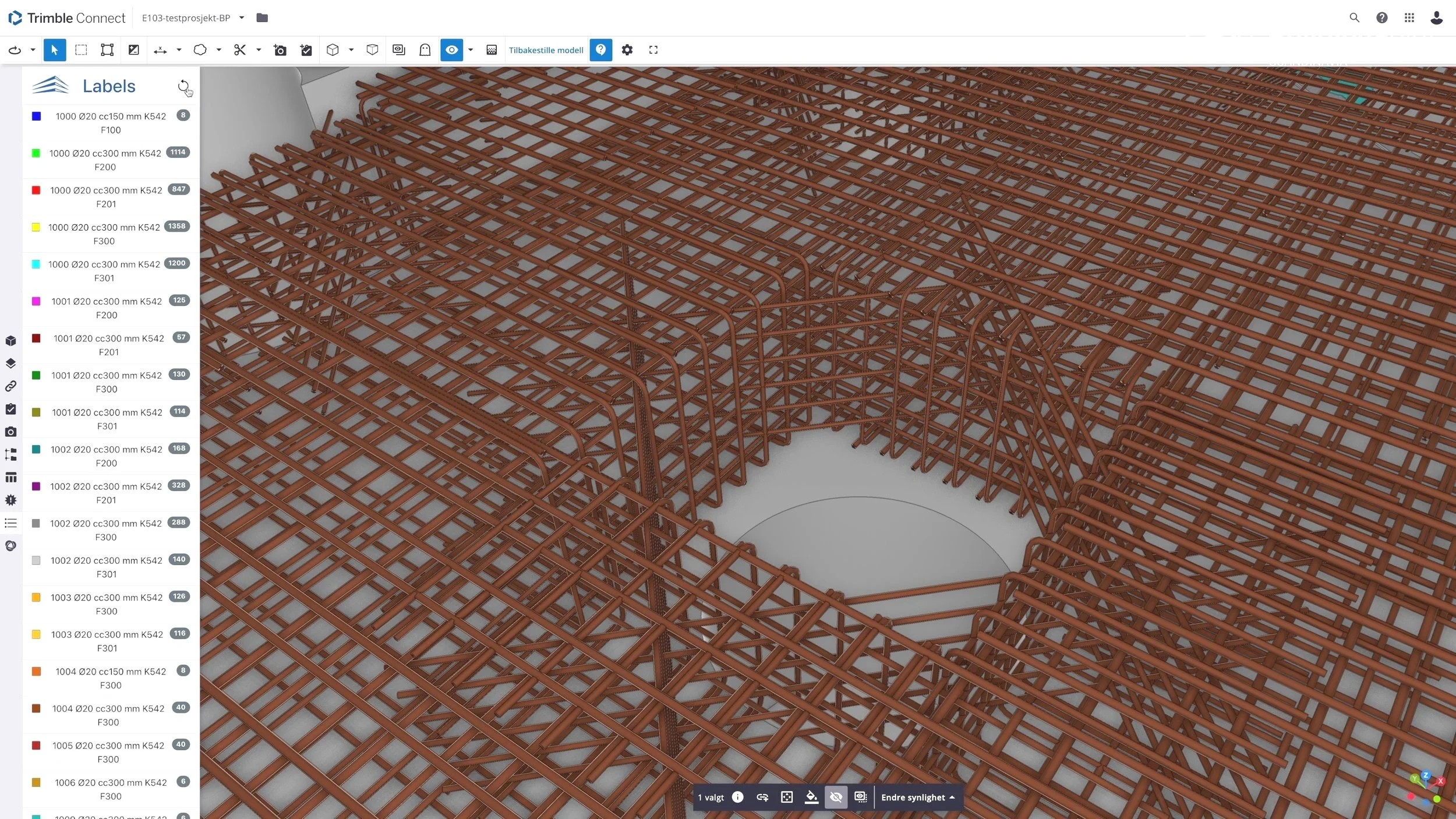Reset model with Tilbakestille modell
1456x819 pixels.
click(x=546, y=50)
